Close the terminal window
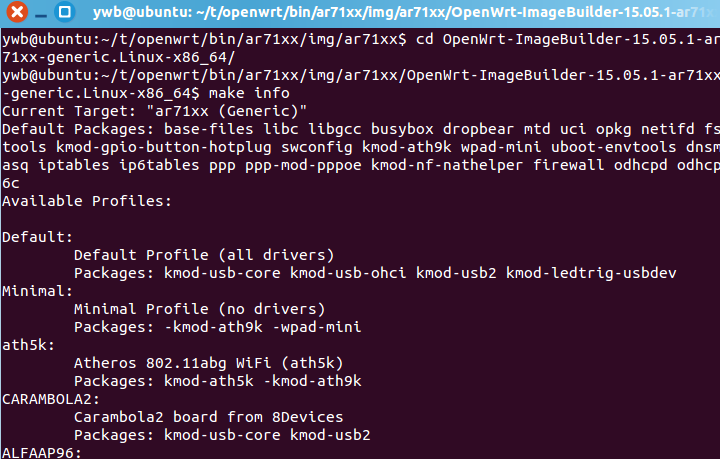 17,11
